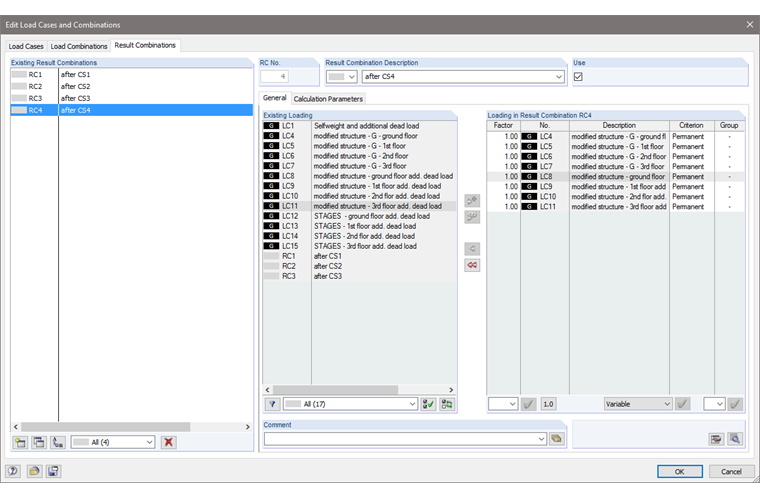Click the open folder defaults icon

pos(34,471)
